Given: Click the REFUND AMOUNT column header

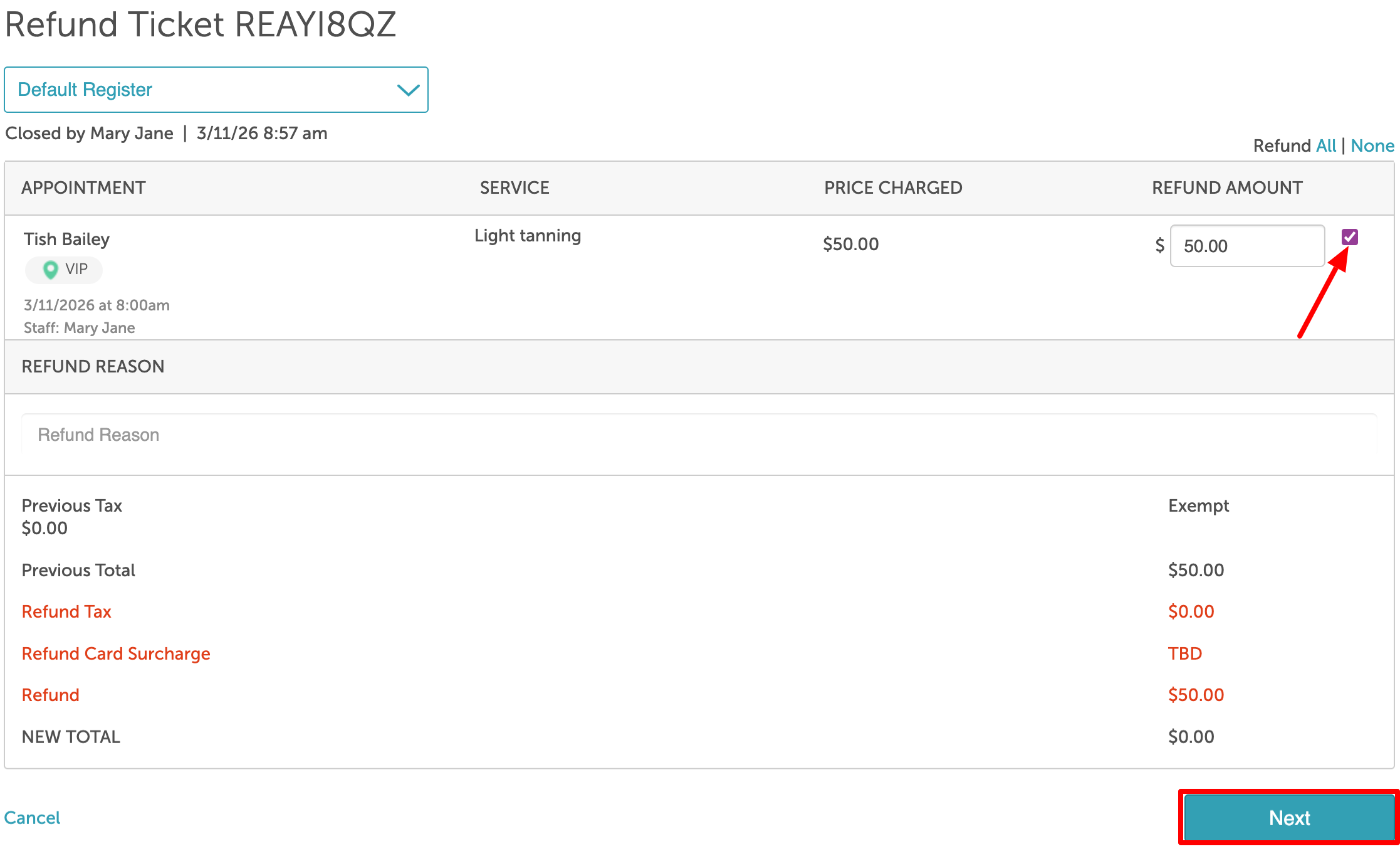Looking at the screenshot, I should tap(1226, 187).
